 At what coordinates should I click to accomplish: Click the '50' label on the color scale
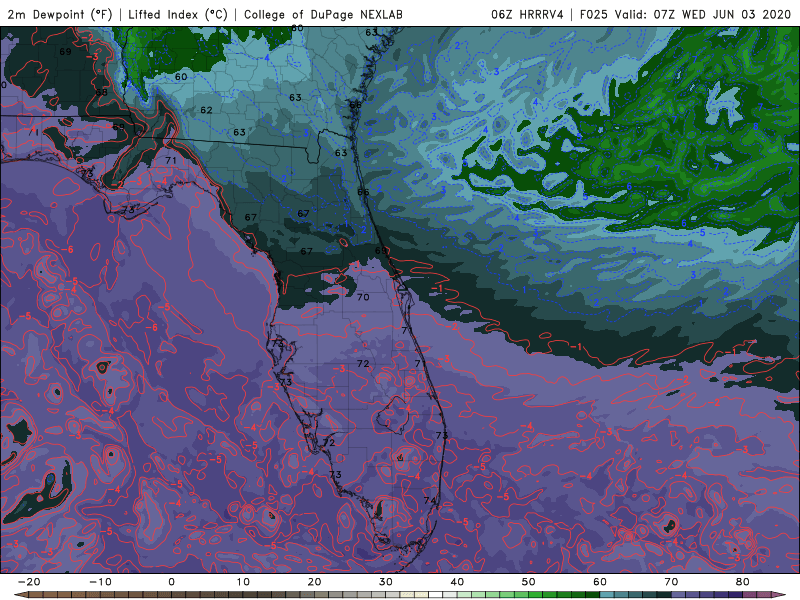(529, 582)
